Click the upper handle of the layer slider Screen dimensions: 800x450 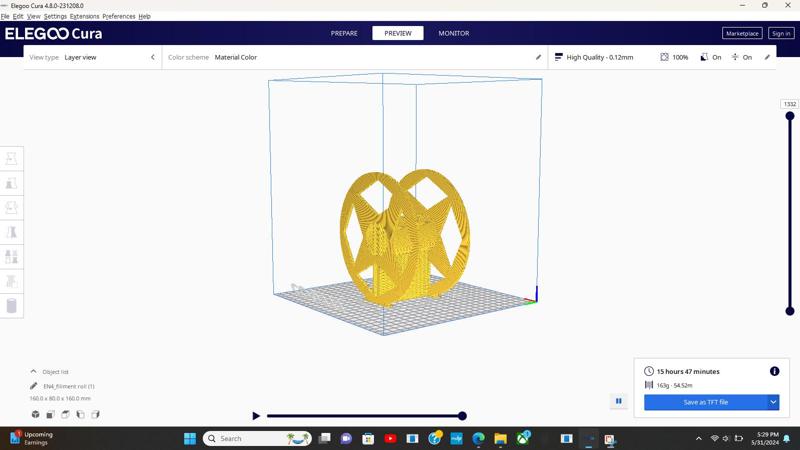click(x=790, y=116)
